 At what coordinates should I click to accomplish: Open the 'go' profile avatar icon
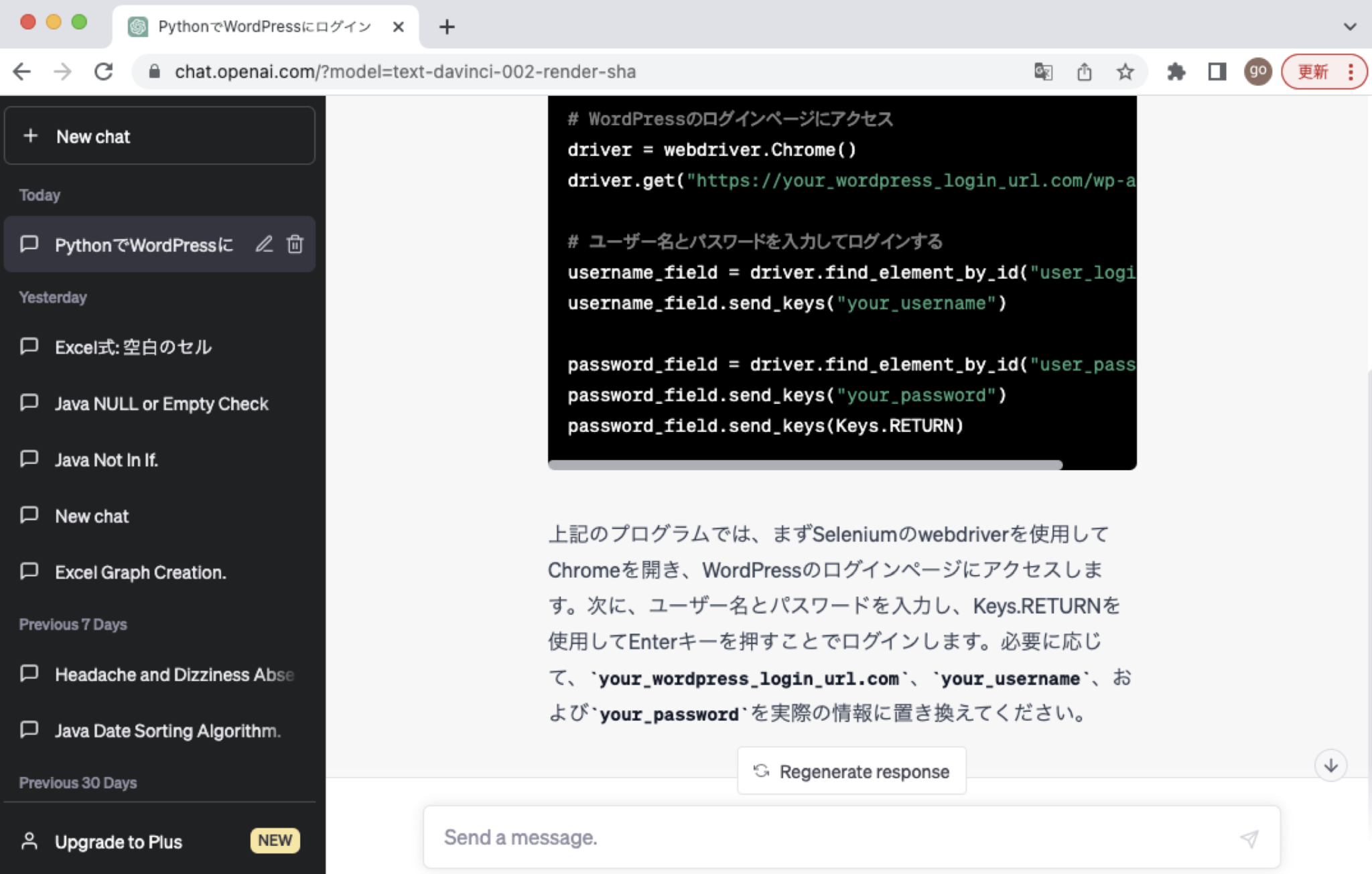click(1258, 72)
